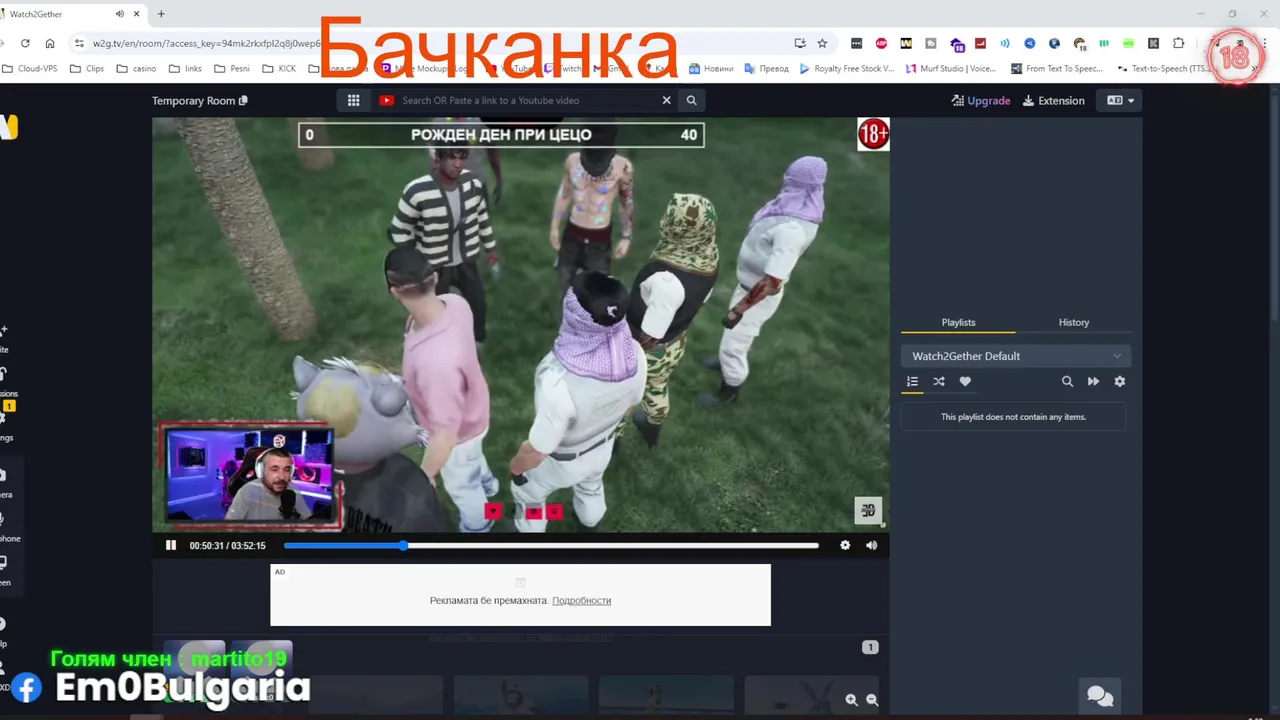Open the chat bubbles button
Screen dimensions: 1280x720
1100,695
